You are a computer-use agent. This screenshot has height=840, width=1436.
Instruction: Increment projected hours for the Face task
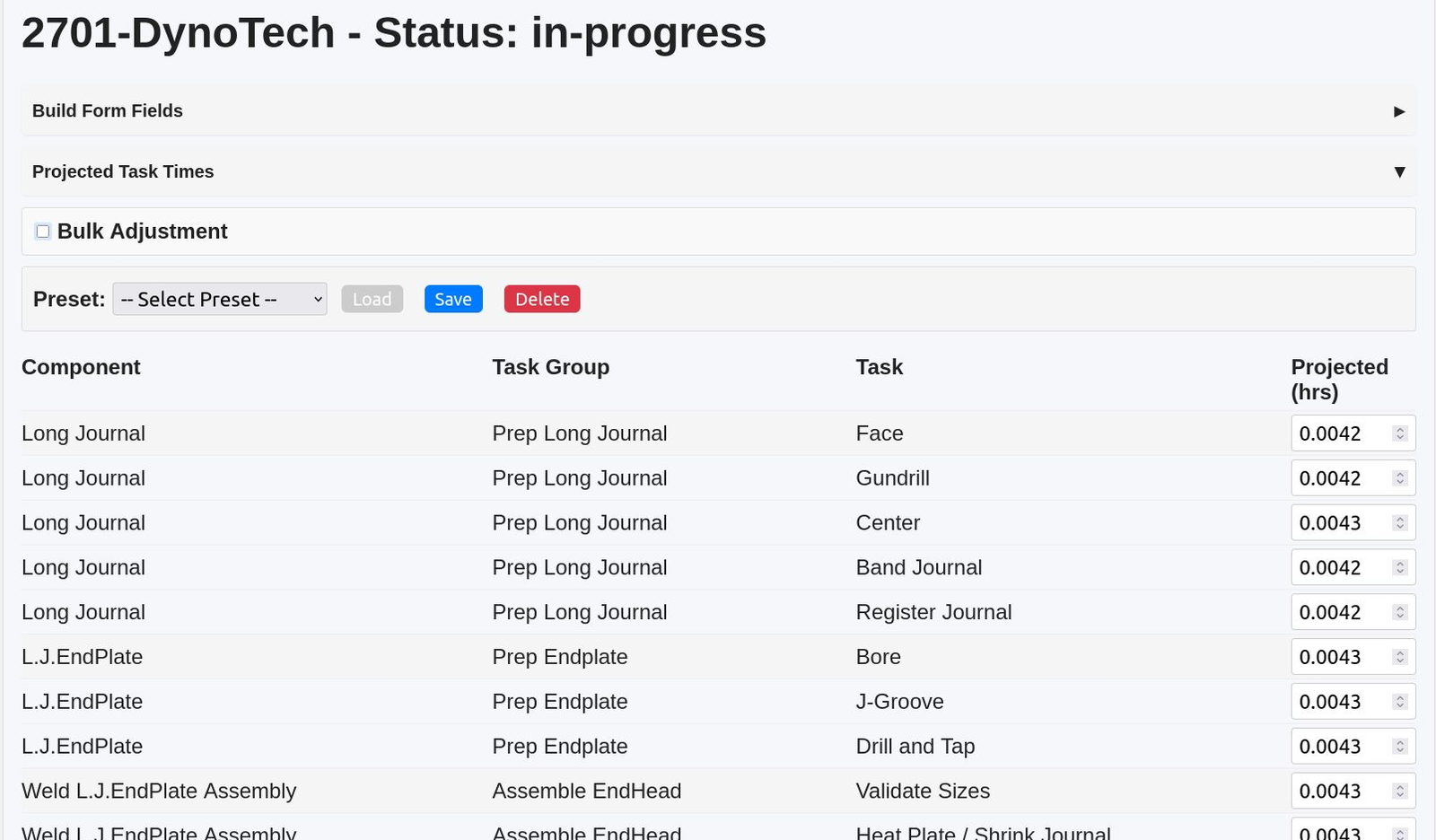pyautogui.click(x=1400, y=428)
